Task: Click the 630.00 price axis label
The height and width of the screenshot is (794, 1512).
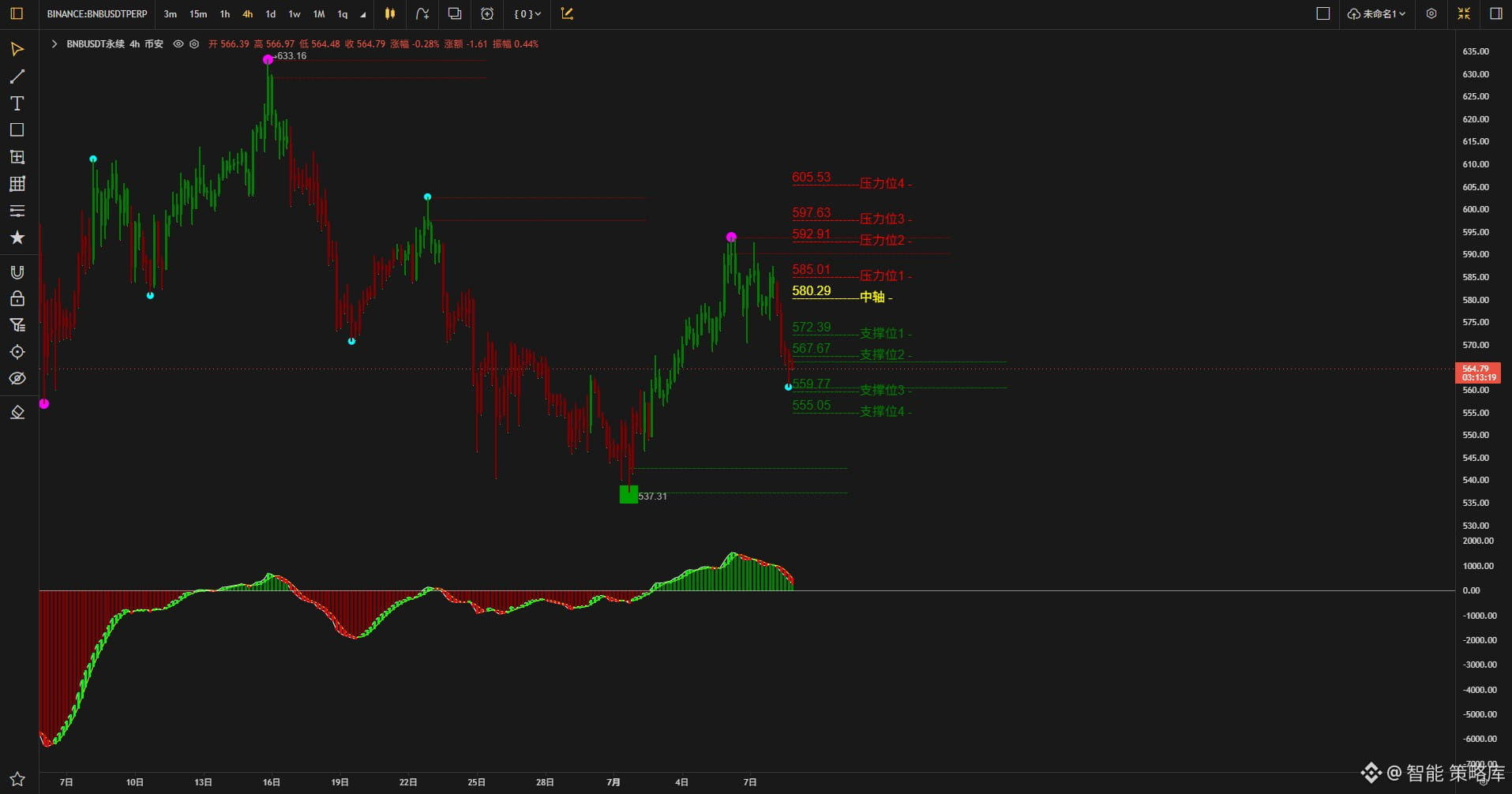Action: (1476, 74)
